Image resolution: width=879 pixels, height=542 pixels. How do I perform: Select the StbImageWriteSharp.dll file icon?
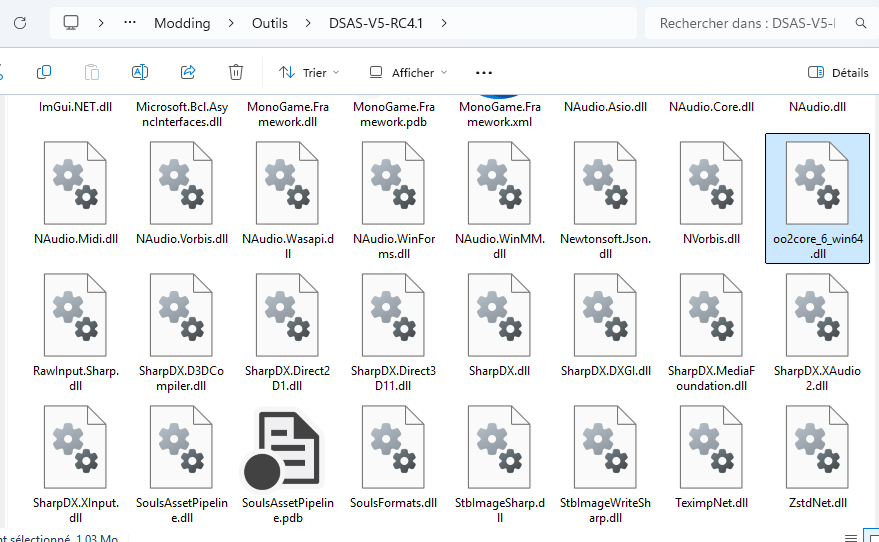[x=605, y=448]
